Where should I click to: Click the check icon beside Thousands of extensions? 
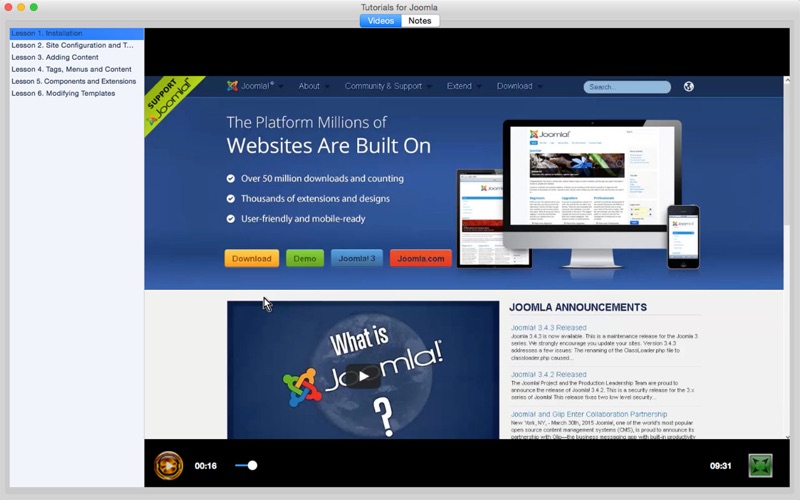click(x=231, y=198)
